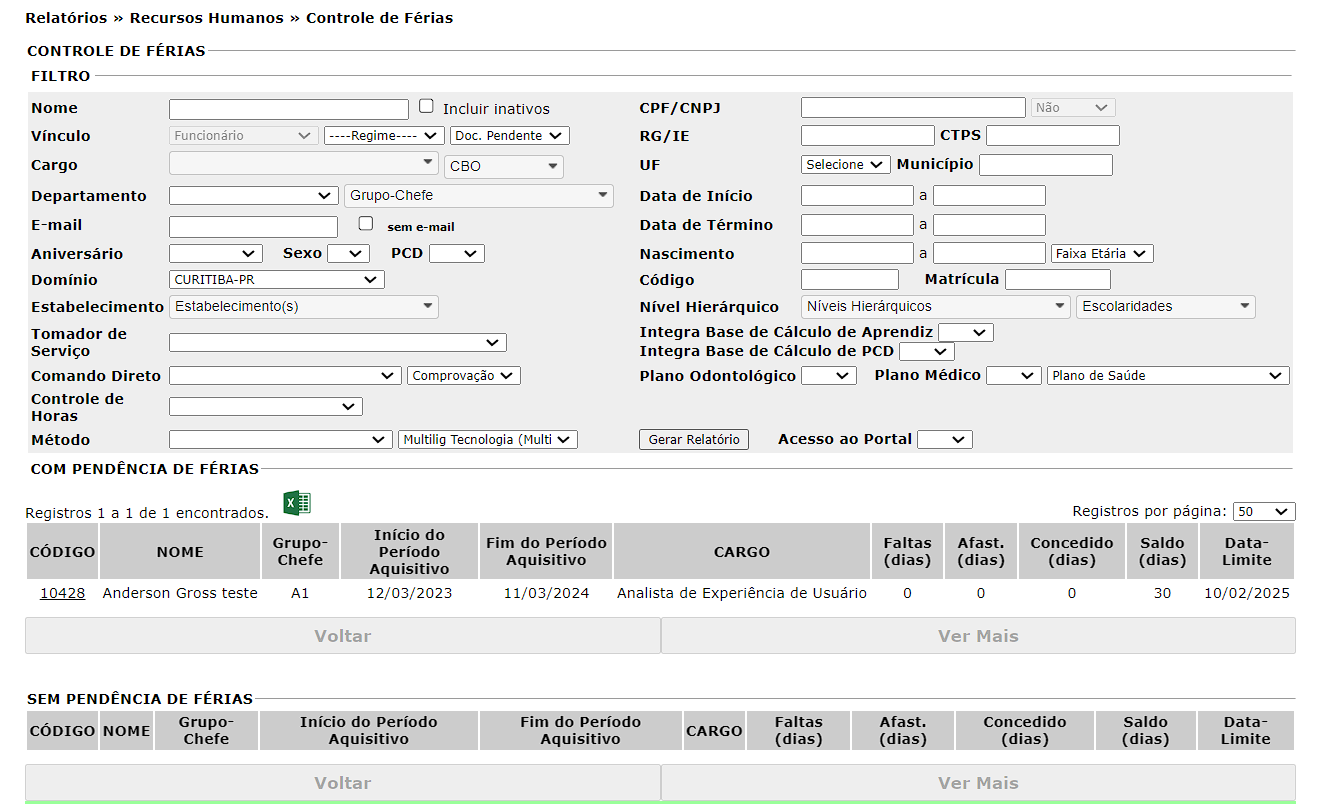Image resolution: width=1317 pixels, height=812 pixels.
Task: Expand the Níveis Hierárquicos selector
Action: [x=935, y=307]
